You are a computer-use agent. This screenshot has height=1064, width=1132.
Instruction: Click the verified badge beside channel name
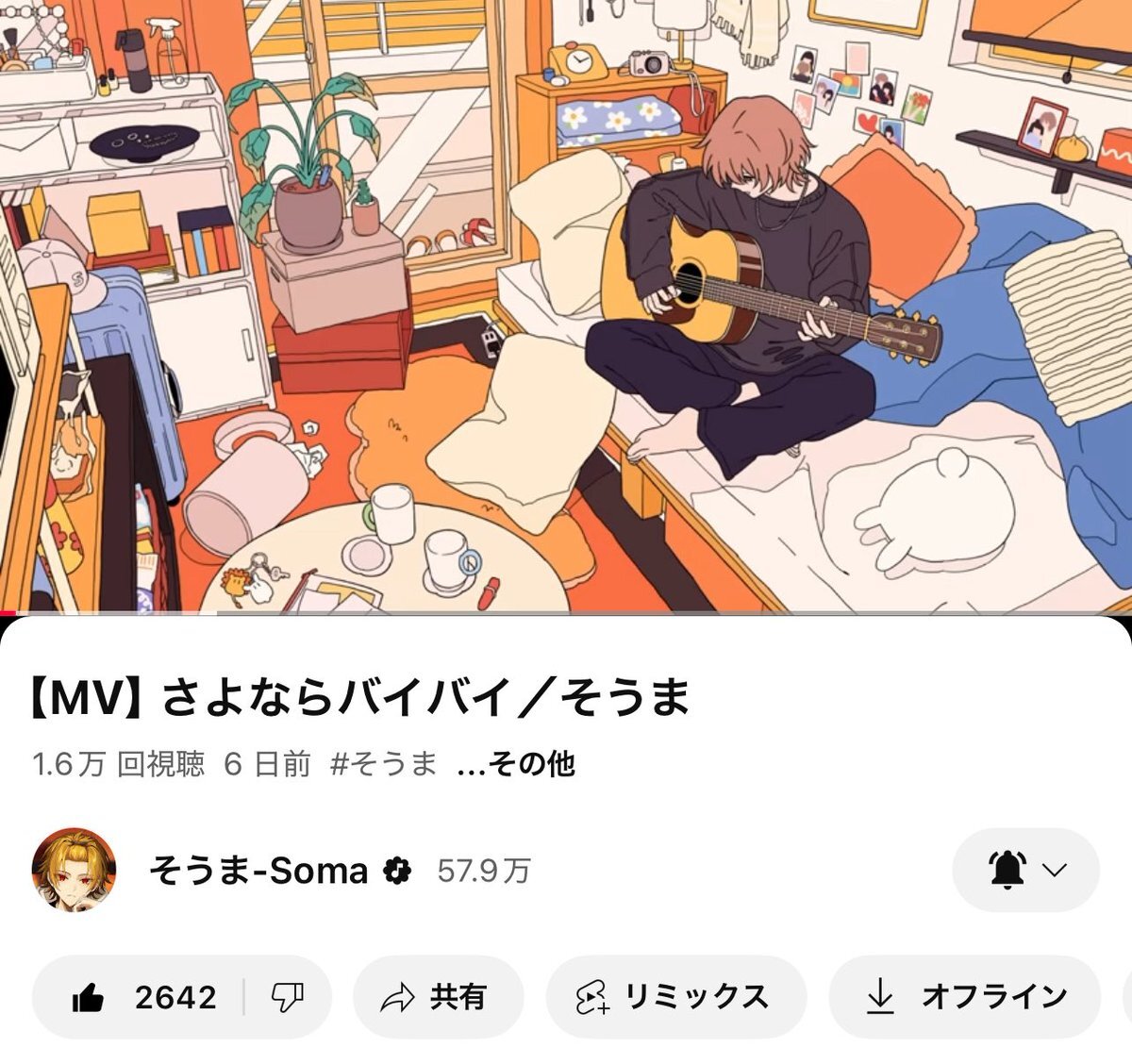tap(398, 871)
